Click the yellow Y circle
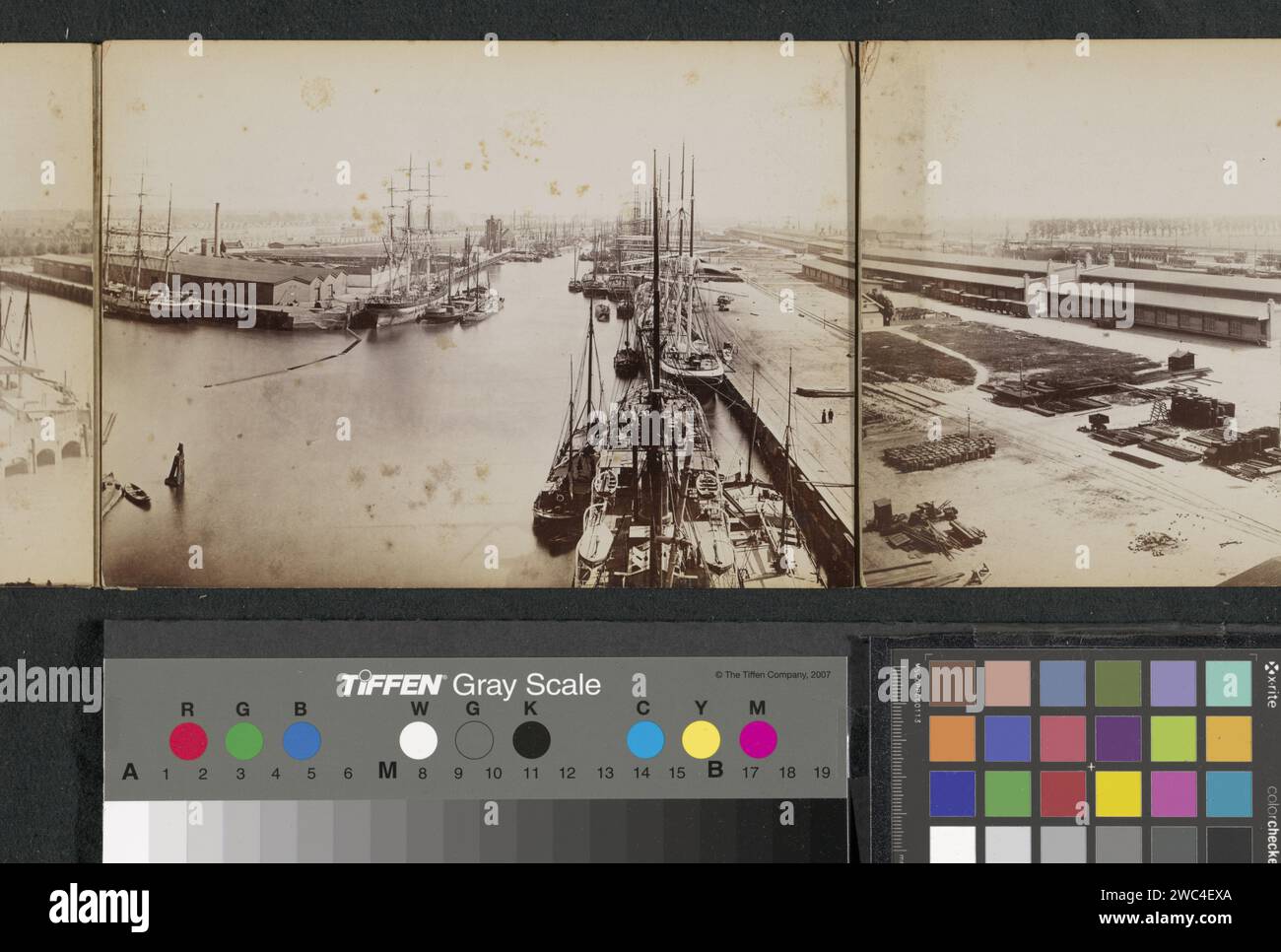This screenshot has width=1281, height=952. 702,739
